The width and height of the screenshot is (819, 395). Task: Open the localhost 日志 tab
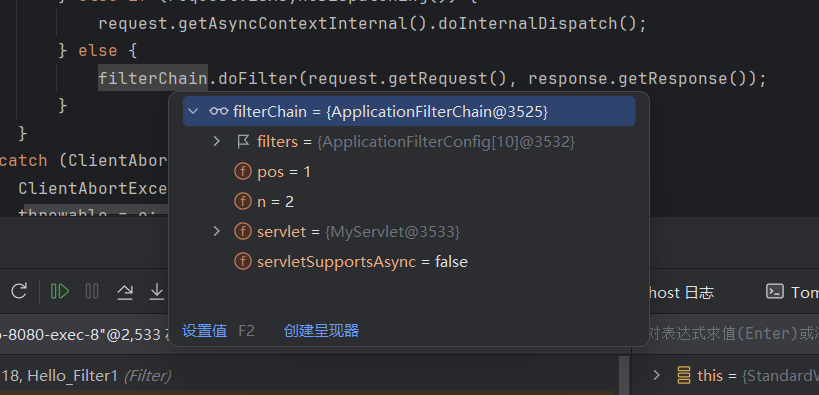click(681, 292)
